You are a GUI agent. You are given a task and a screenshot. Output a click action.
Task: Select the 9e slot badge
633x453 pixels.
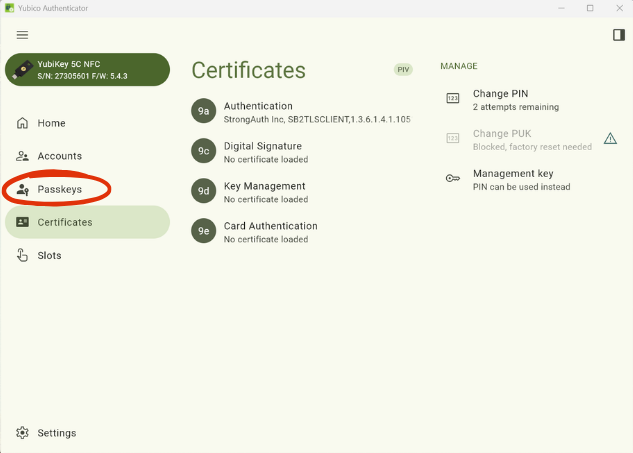203,231
